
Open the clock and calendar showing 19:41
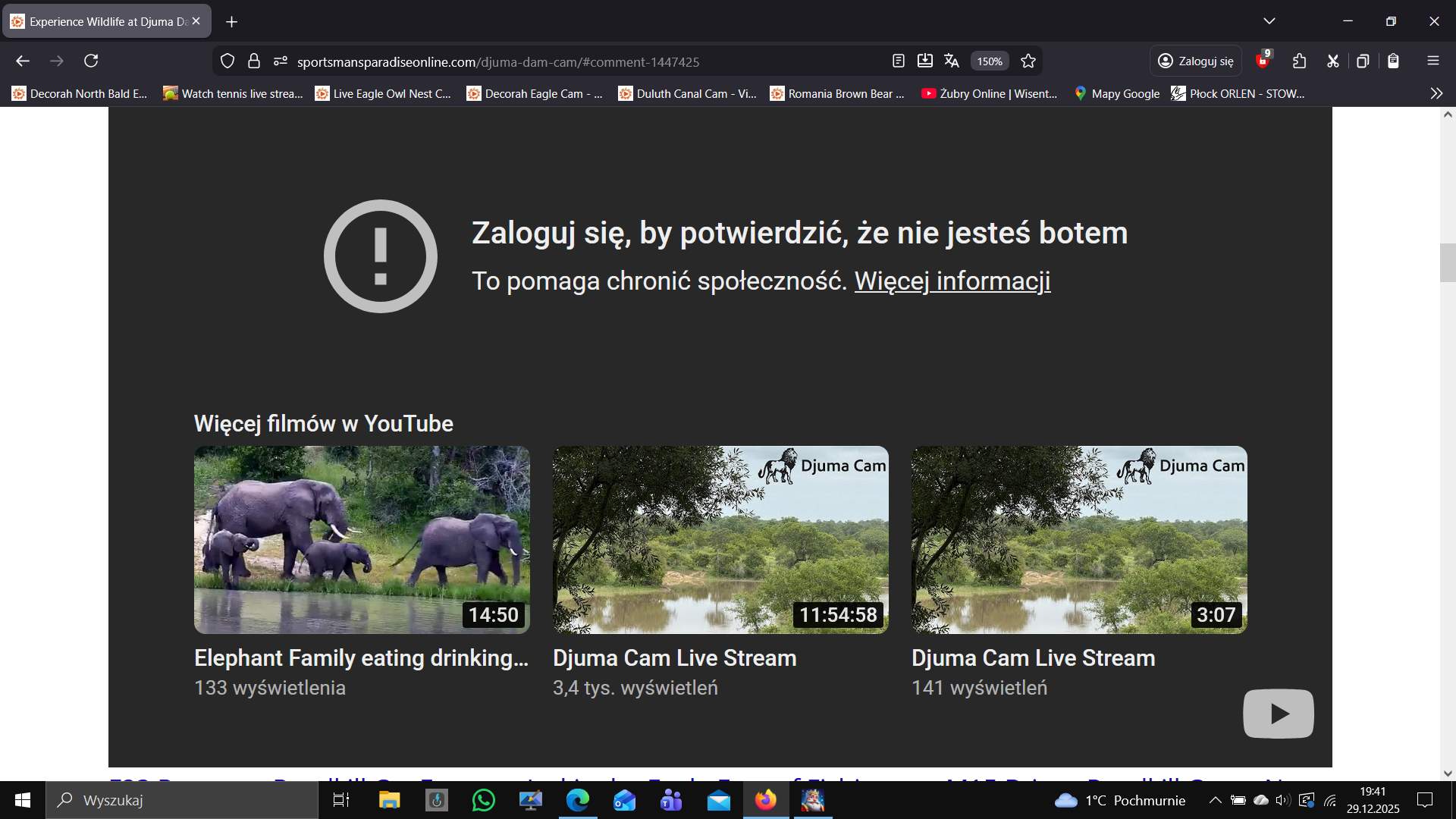pos(1373,800)
